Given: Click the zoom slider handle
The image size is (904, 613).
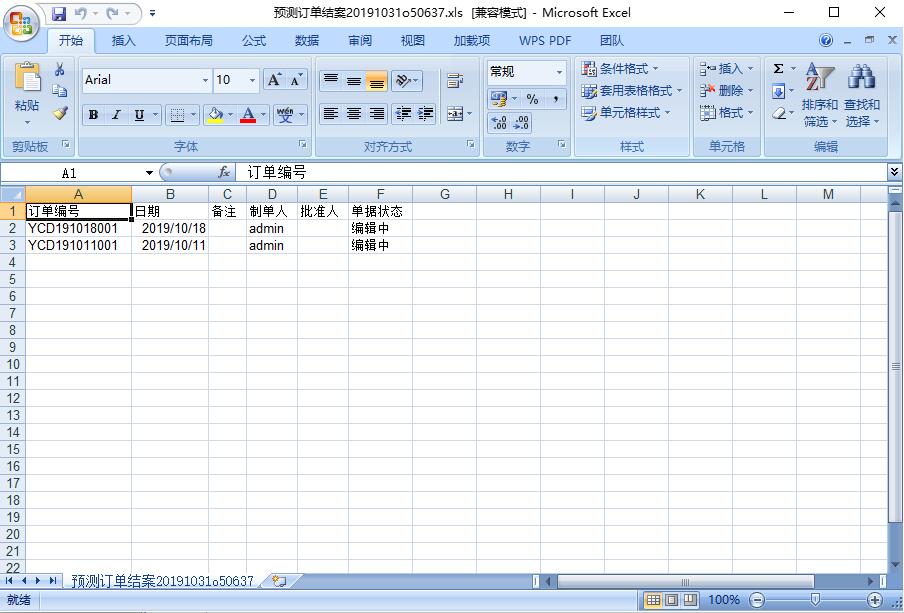Looking at the screenshot, I should point(815,600).
